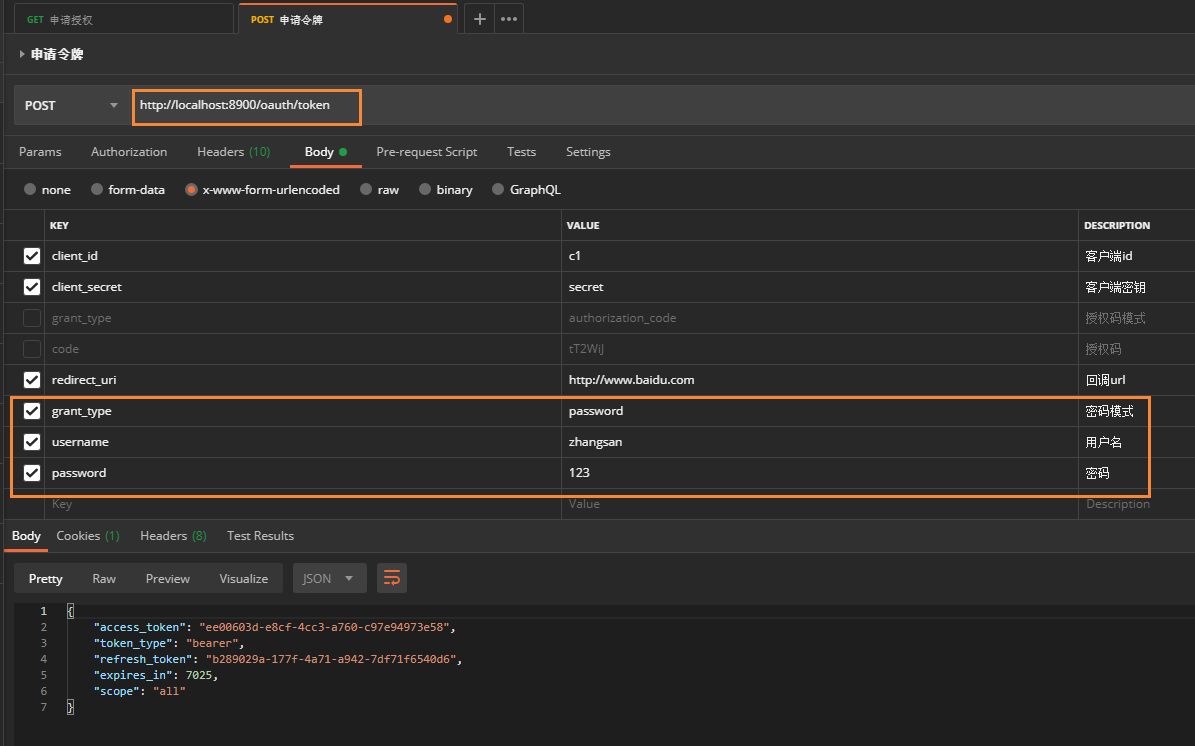Viewport: 1195px width, 746px height.
Task: Click the zhangsan username value cell
Action: coord(820,442)
